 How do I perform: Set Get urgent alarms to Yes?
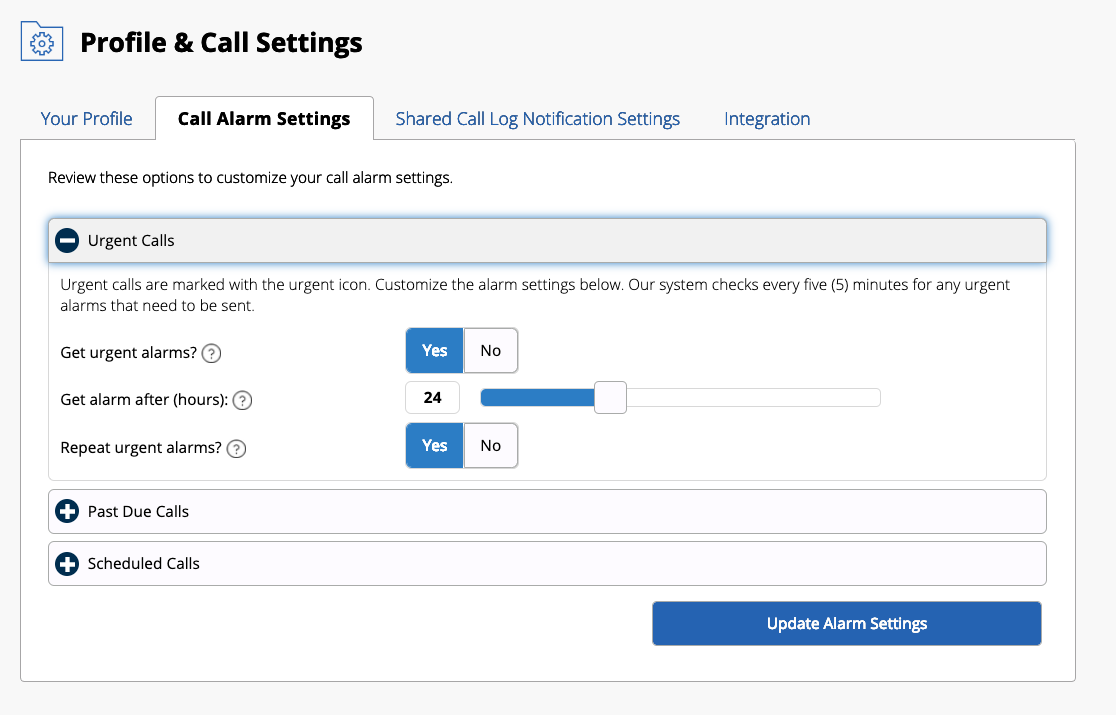(434, 351)
